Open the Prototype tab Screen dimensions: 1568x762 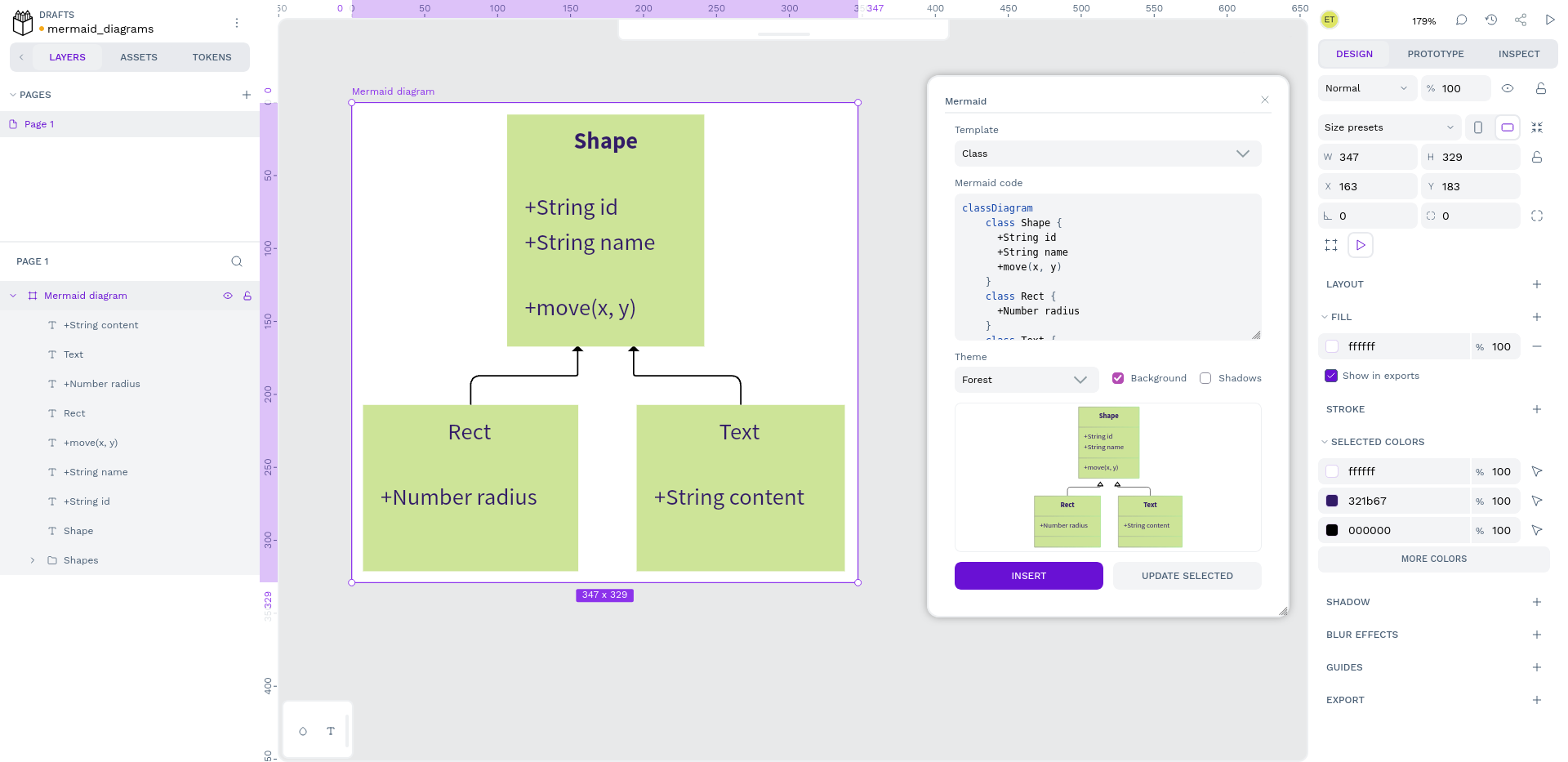pos(1436,54)
